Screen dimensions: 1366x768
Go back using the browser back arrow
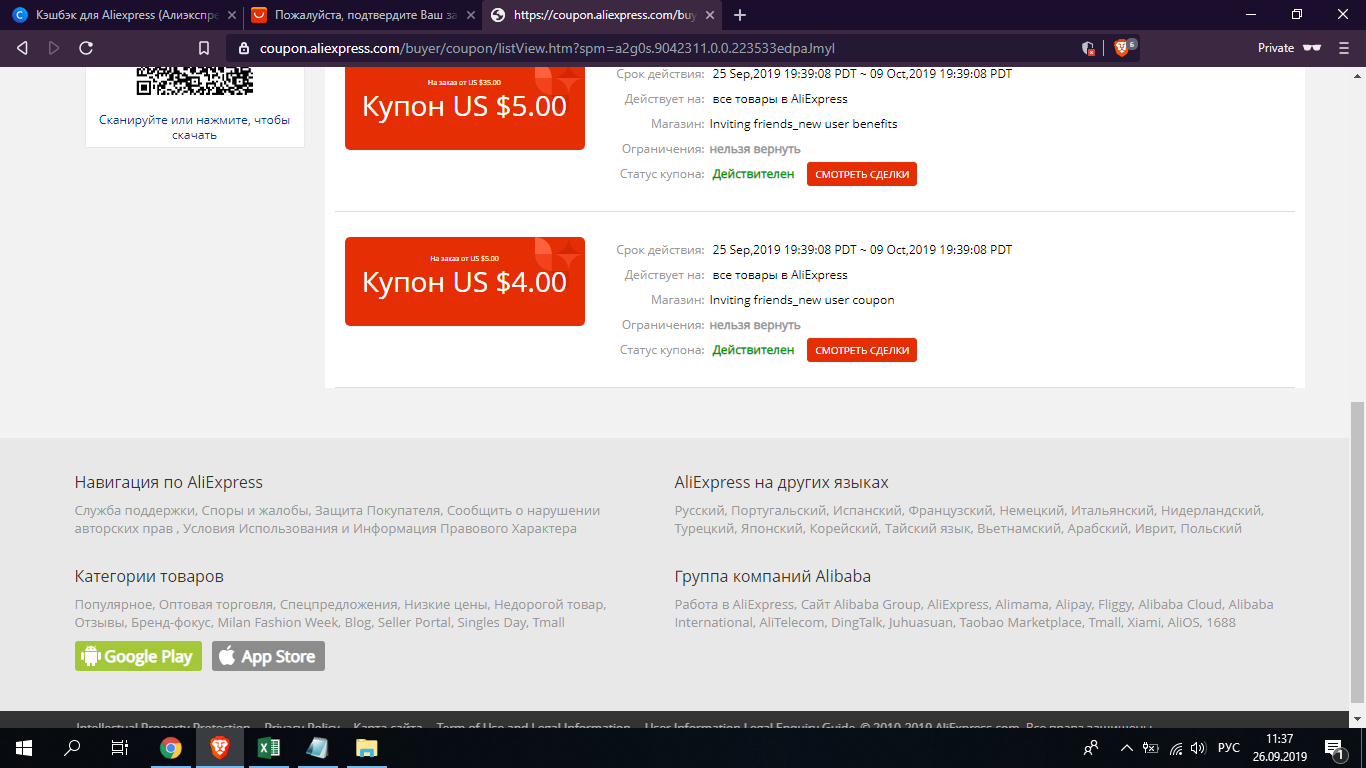(22, 48)
